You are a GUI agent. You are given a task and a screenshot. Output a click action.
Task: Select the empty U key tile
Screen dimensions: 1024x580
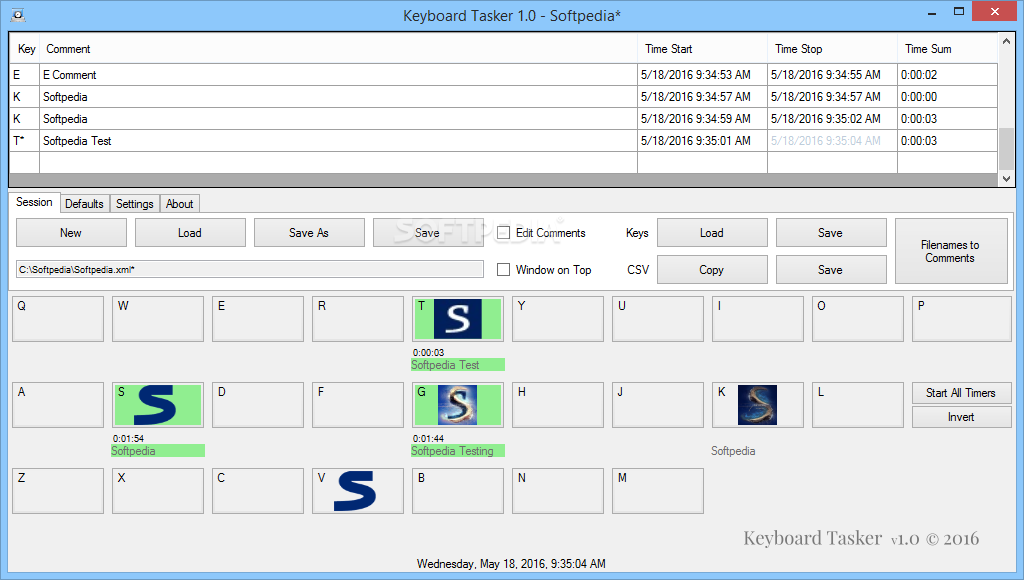(658, 319)
